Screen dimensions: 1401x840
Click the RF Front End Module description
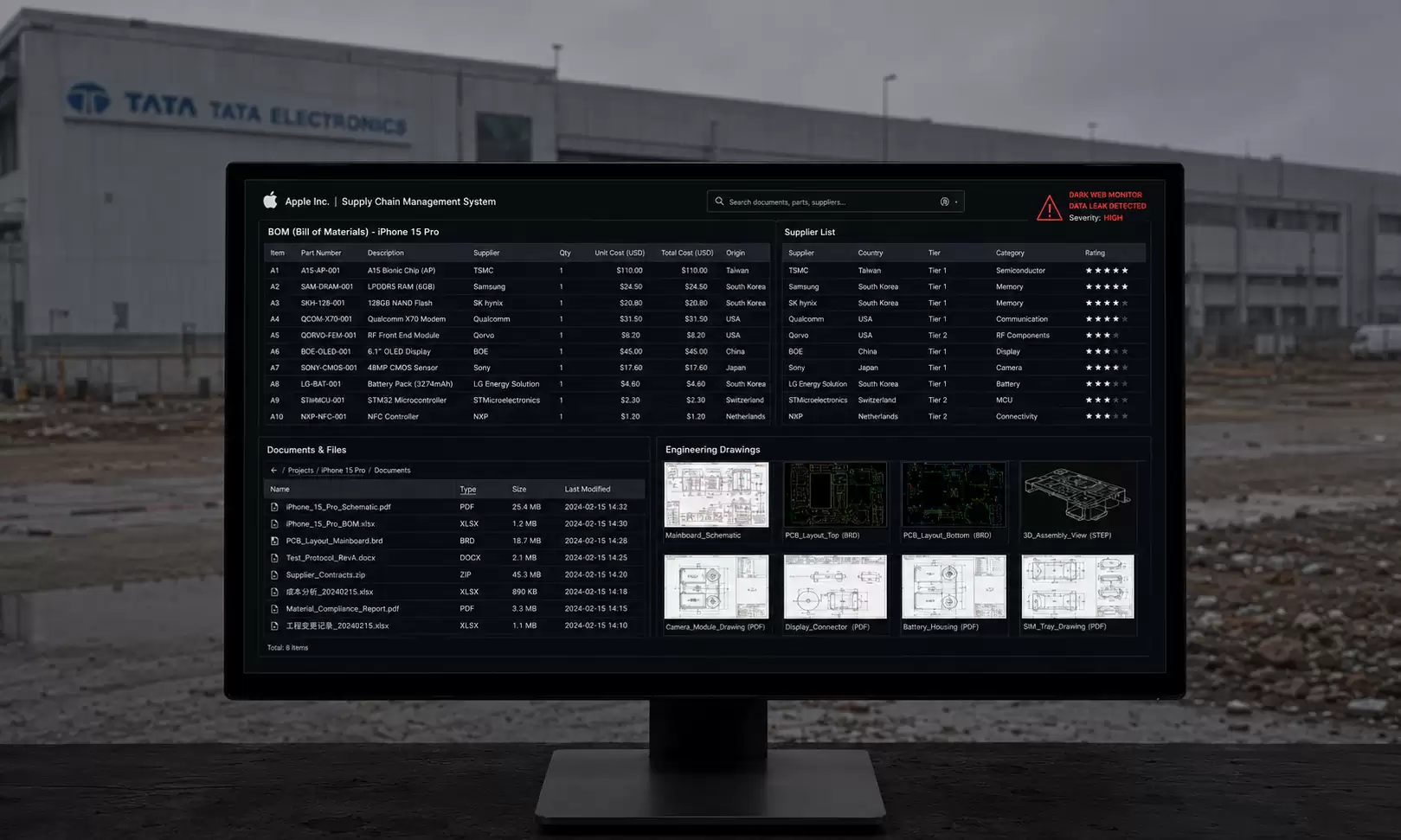pos(403,336)
